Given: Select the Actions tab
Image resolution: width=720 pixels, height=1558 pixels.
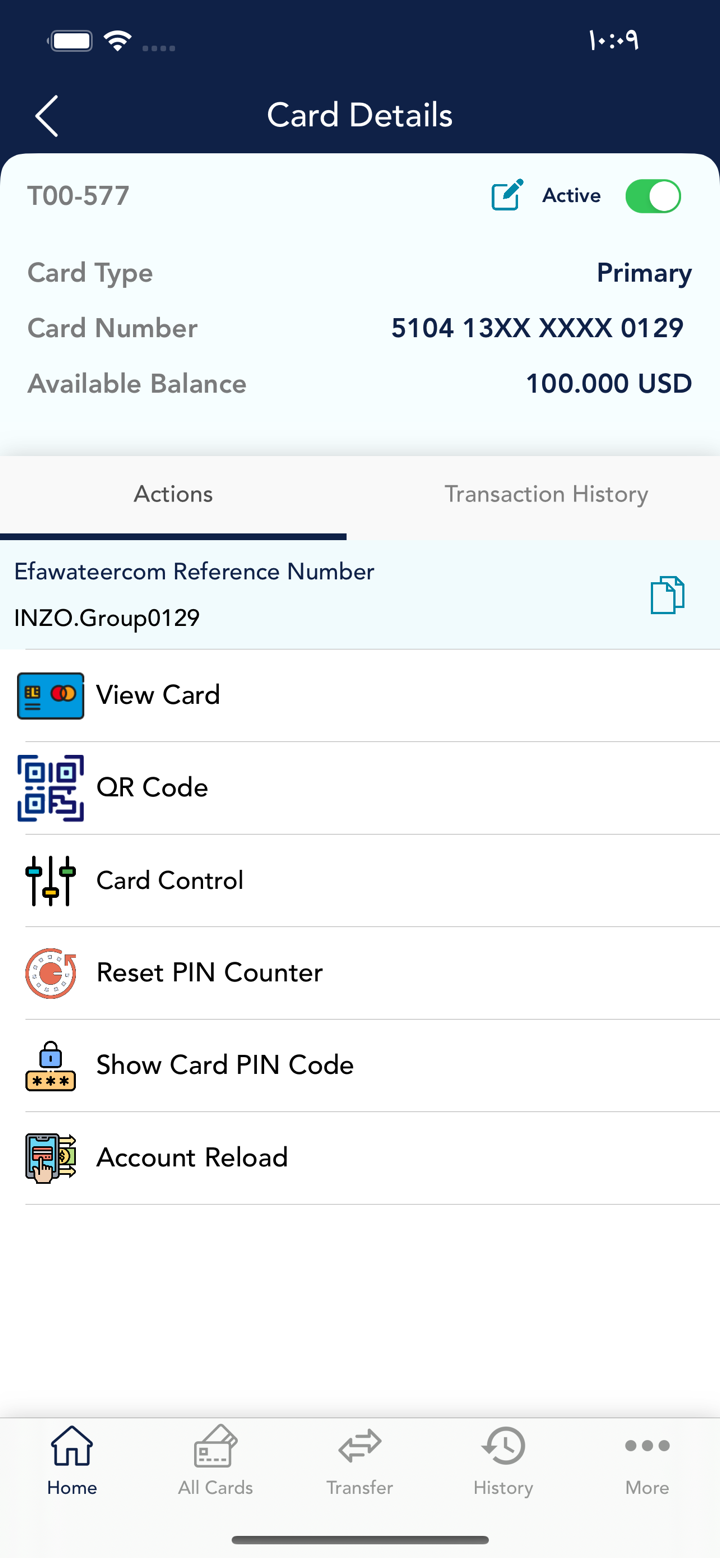Looking at the screenshot, I should tap(173, 494).
